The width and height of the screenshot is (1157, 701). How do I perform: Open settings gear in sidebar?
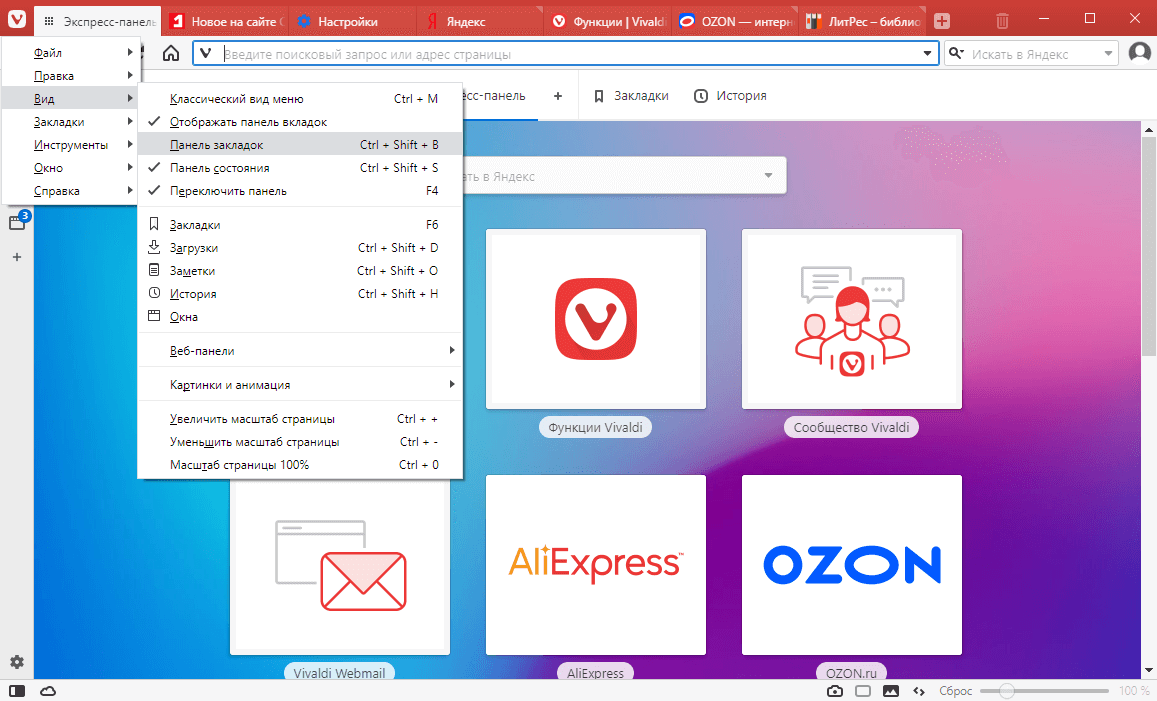click(x=17, y=662)
